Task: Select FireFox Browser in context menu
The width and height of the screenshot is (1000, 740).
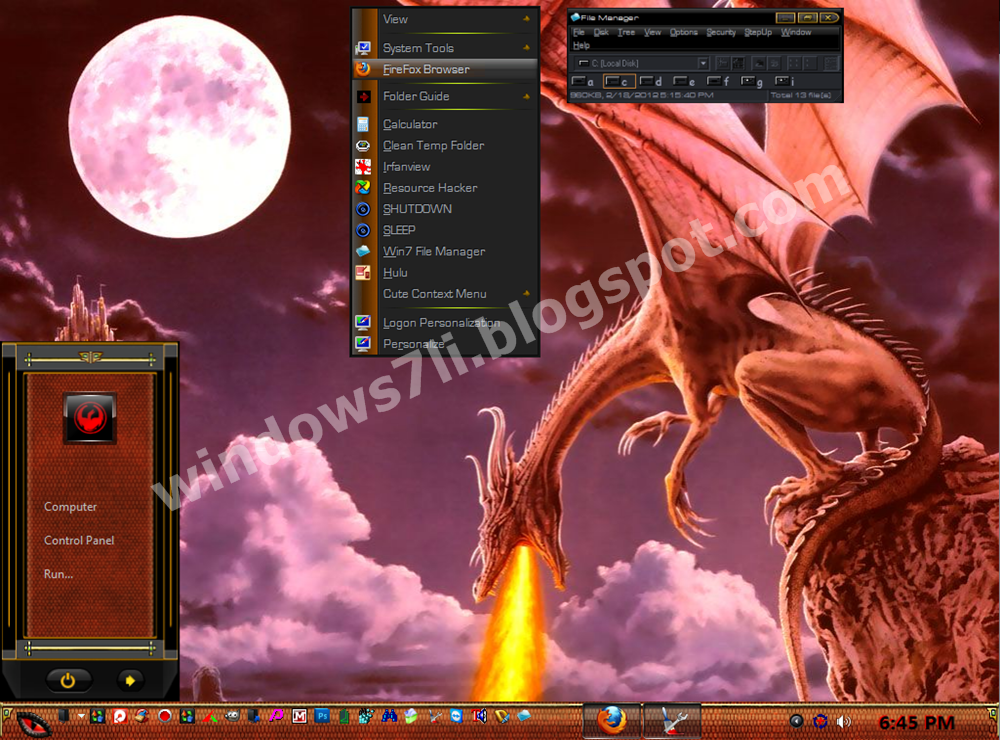Action: click(x=445, y=70)
